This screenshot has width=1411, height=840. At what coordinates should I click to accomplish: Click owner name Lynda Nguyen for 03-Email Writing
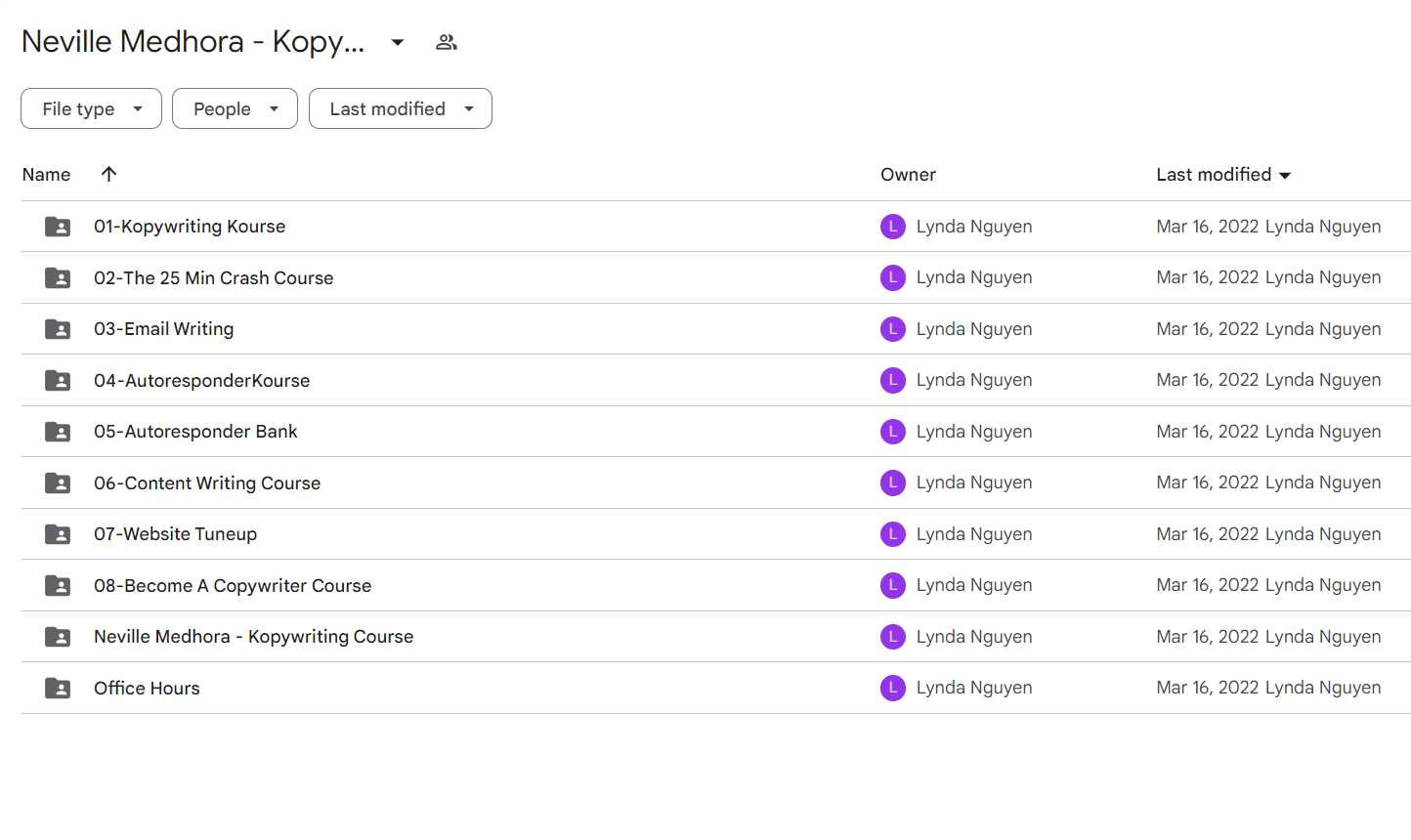(974, 329)
